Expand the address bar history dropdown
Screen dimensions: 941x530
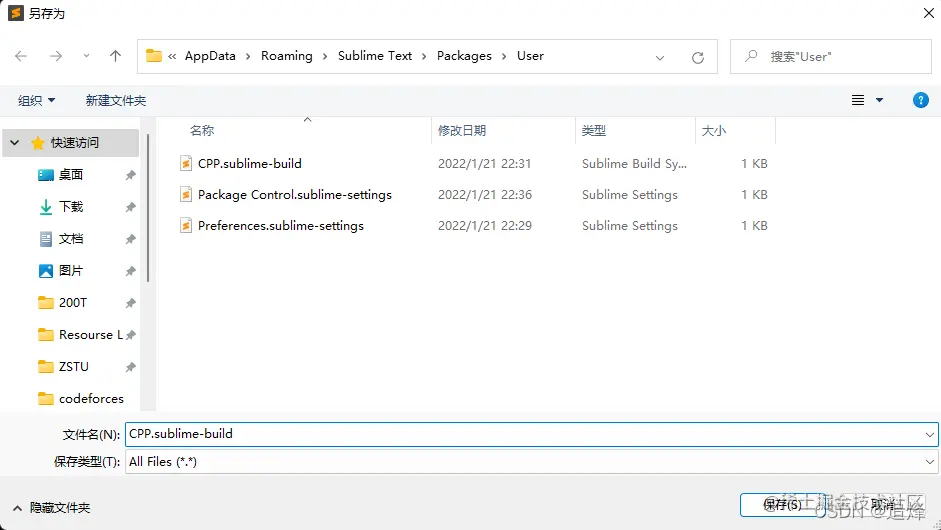(660, 58)
